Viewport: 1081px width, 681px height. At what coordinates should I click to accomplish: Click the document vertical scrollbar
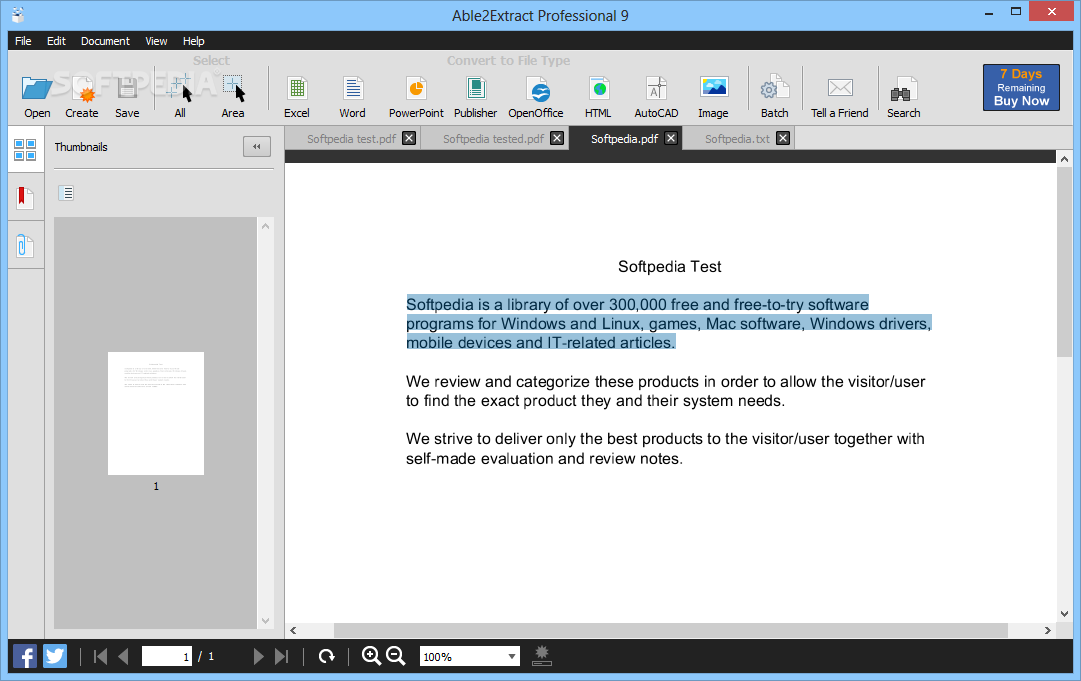(1064, 262)
